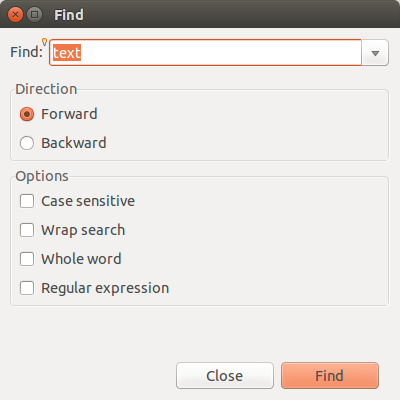Click the orange Find button
The height and width of the screenshot is (400, 400).
tap(330, 376)
